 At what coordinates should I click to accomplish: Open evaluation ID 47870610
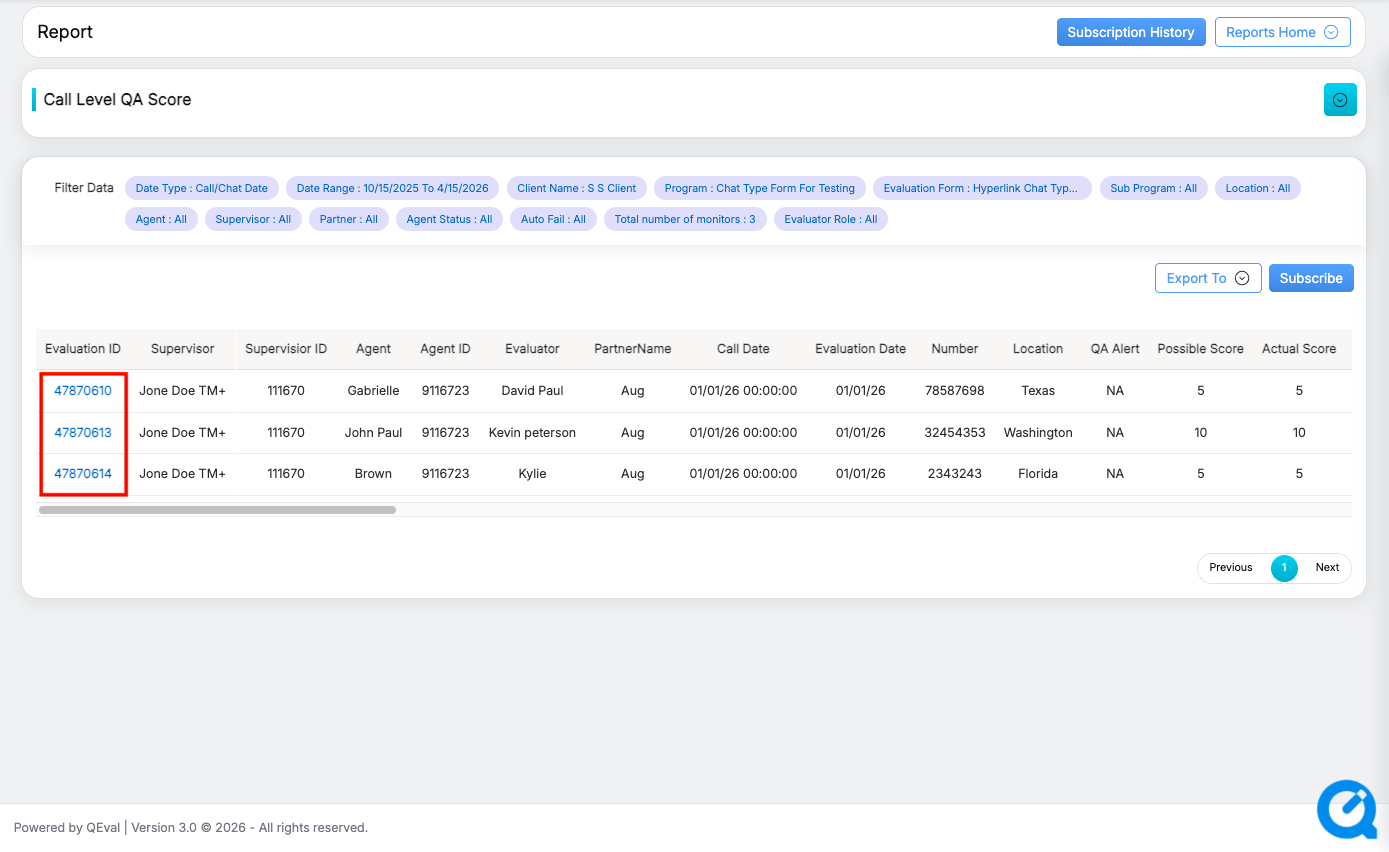click(x=83, y=391)
